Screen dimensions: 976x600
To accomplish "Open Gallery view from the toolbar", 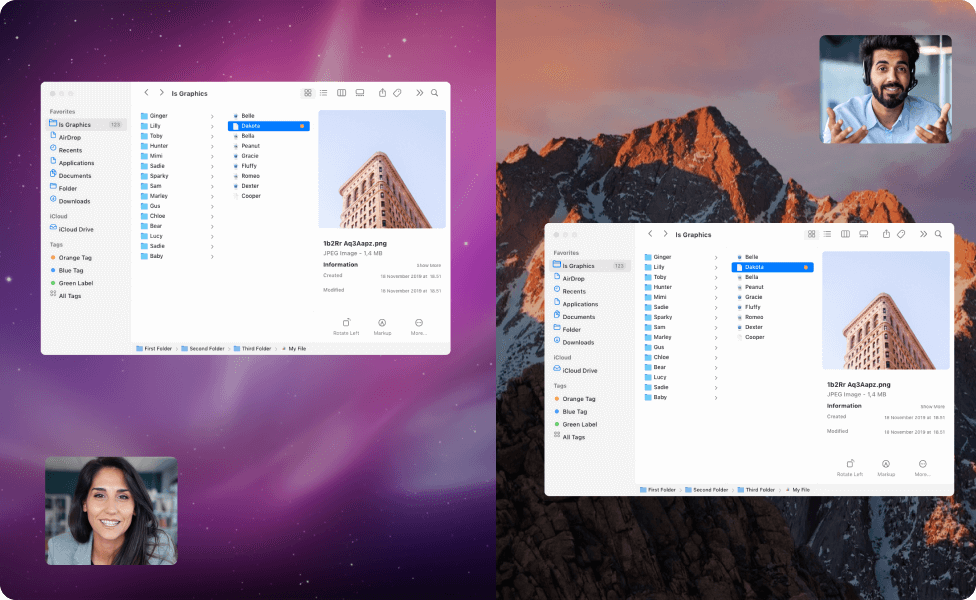I will click(358, 92).
